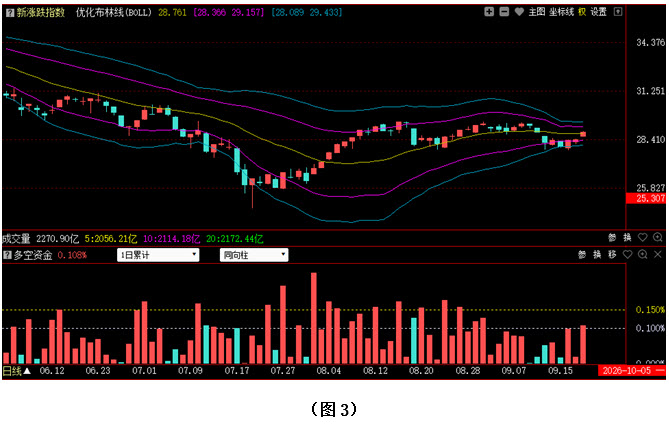Click 换 in the 成交量 panel
Viewport: 669px width, 430px height.
[x=627, y=238]
